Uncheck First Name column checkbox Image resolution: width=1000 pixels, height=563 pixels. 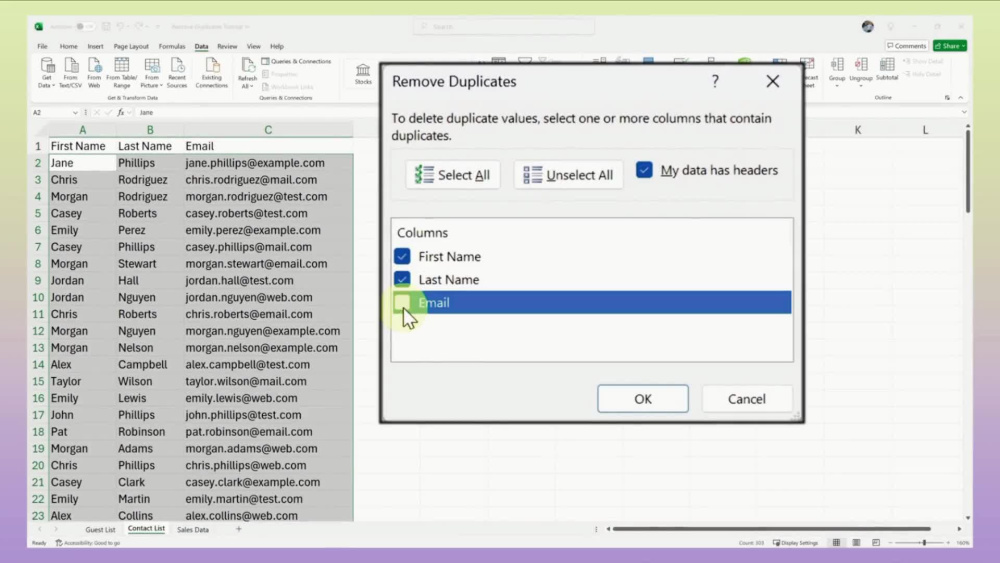(402, 256)
